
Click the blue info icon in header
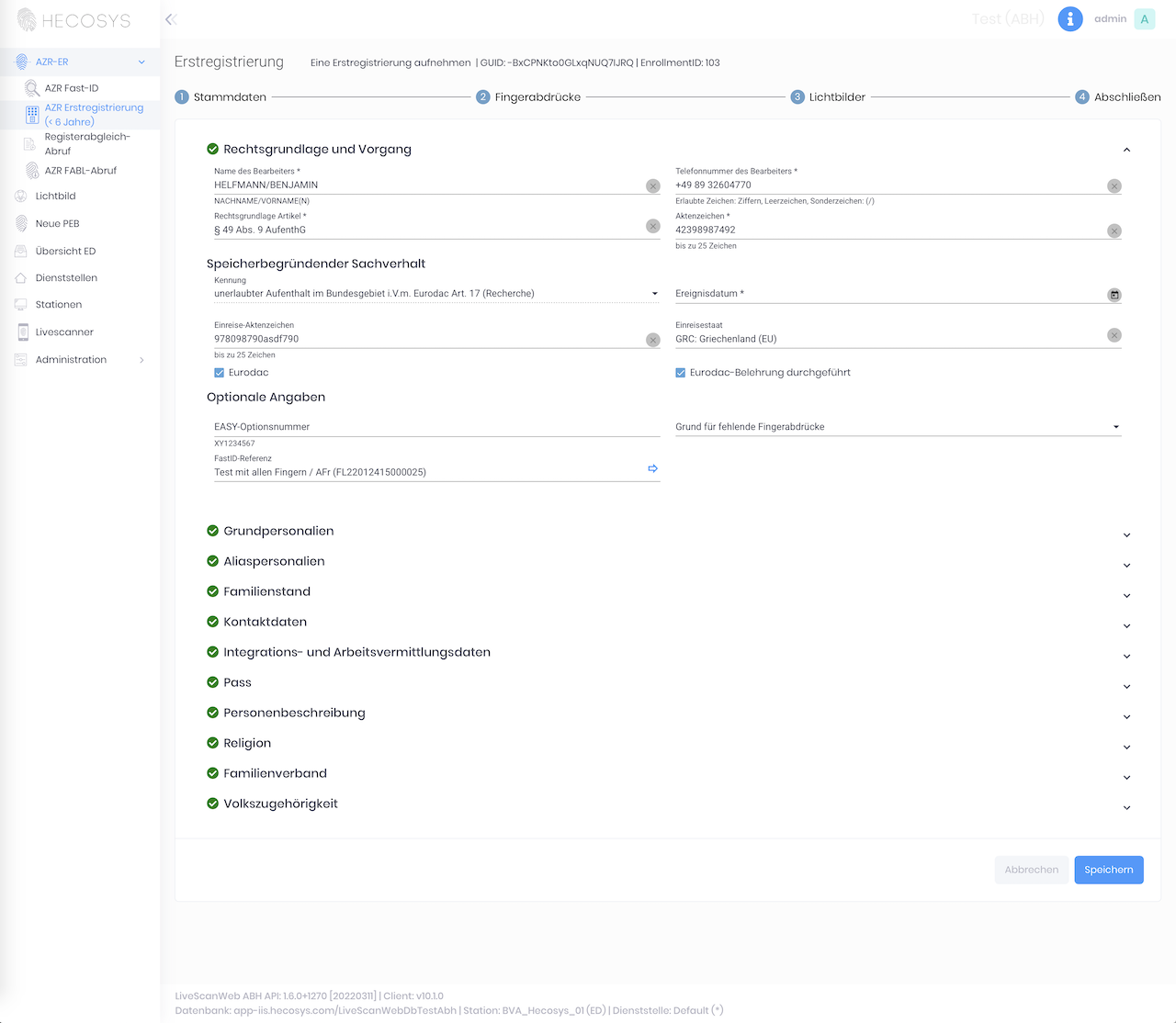(1069, 19)
